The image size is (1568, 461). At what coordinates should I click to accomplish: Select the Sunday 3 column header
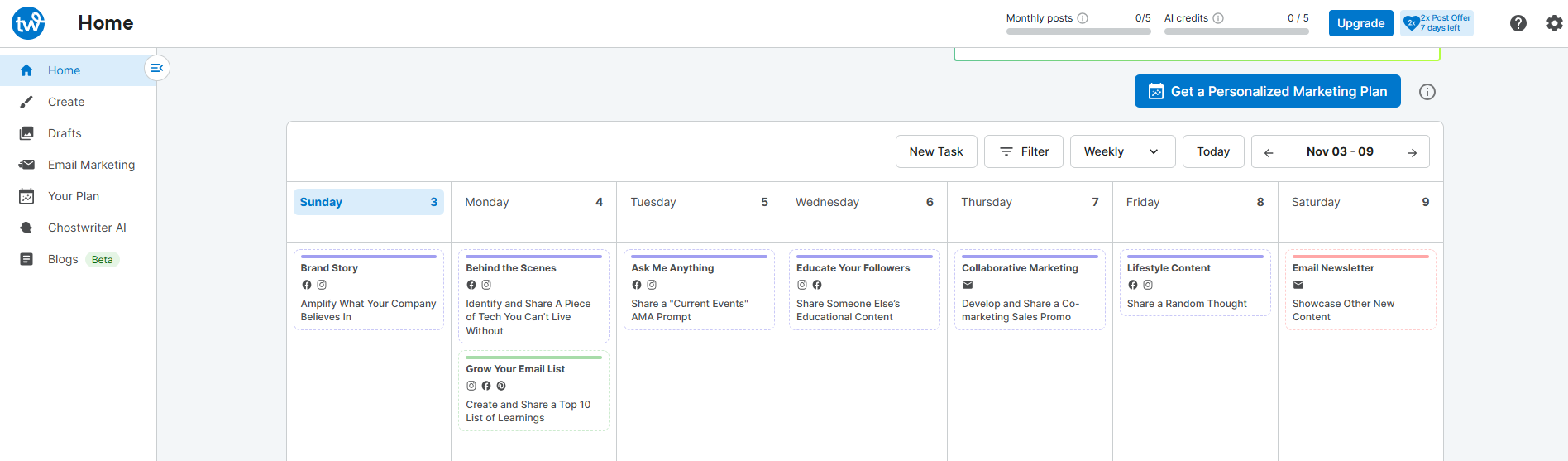pos(369,202)
